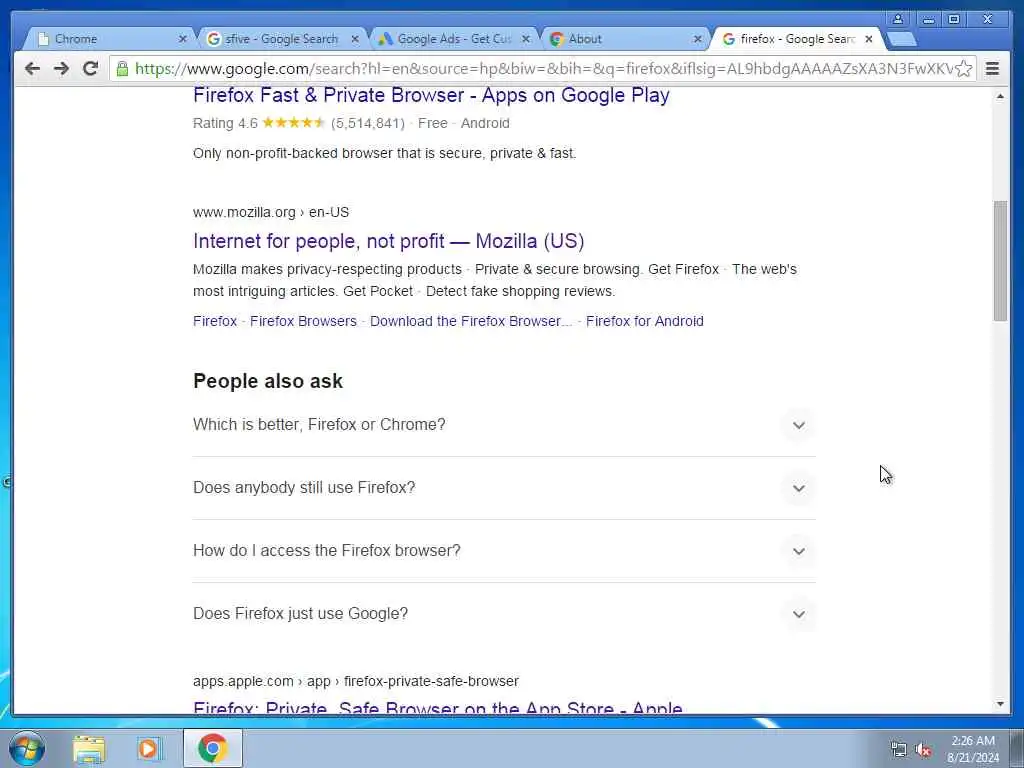Click the Show desktop button at taskbar end

1017,748
